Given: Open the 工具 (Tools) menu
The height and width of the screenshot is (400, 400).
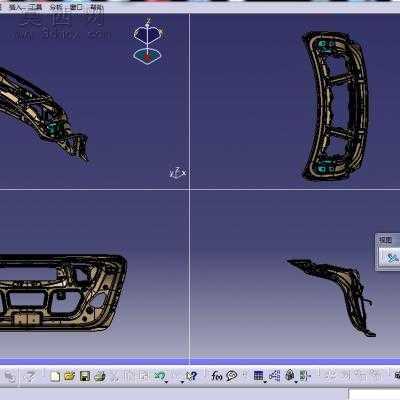Looking at the screenshot, I should [x=35, y=7].
